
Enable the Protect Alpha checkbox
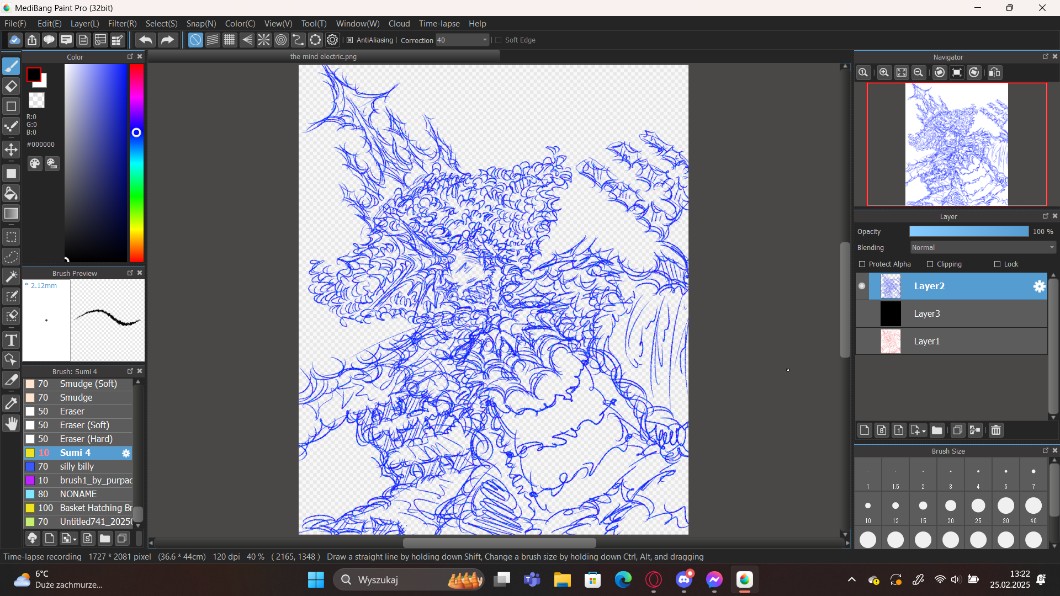pos(862,264)
